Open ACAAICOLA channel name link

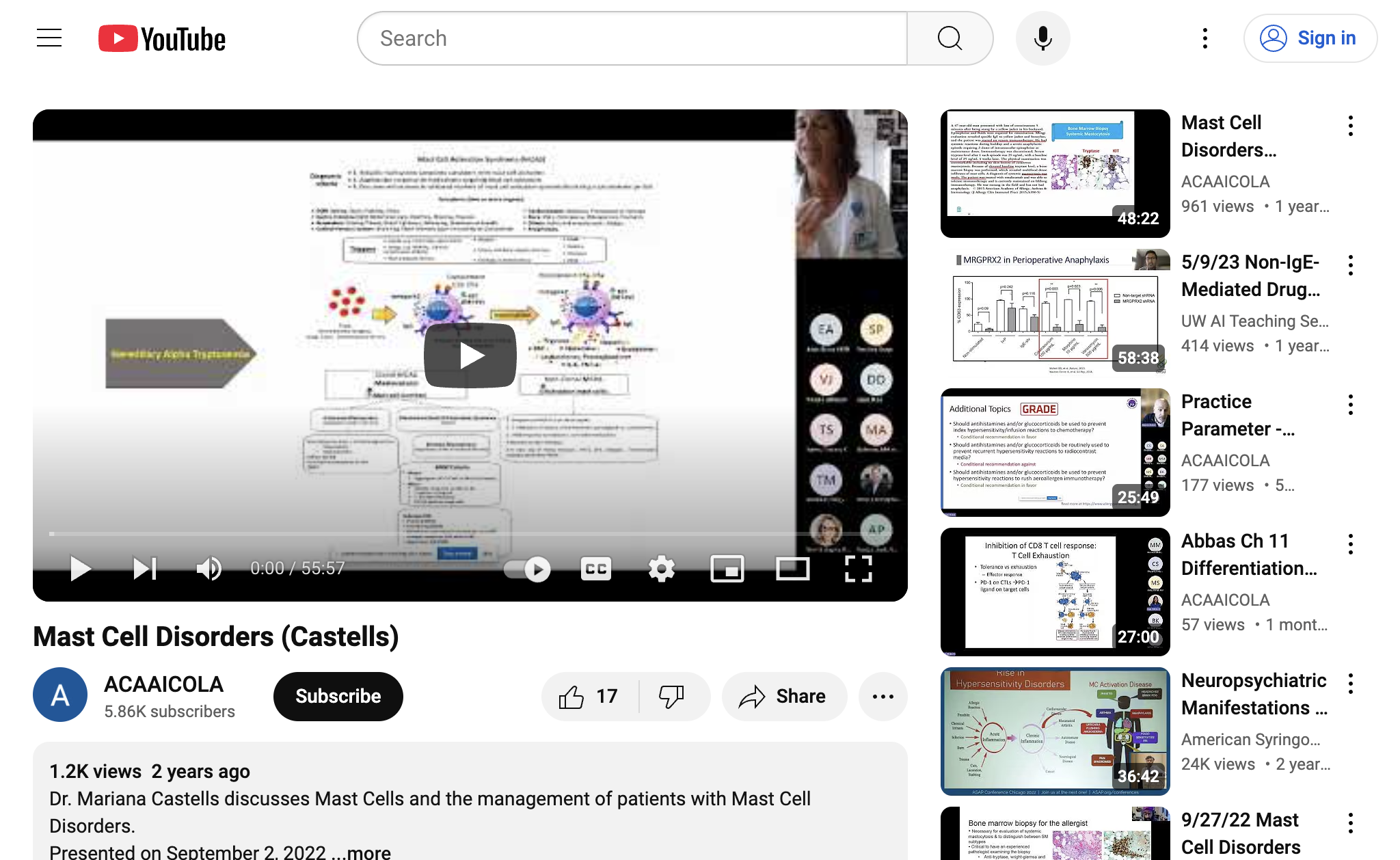[163, 684]
